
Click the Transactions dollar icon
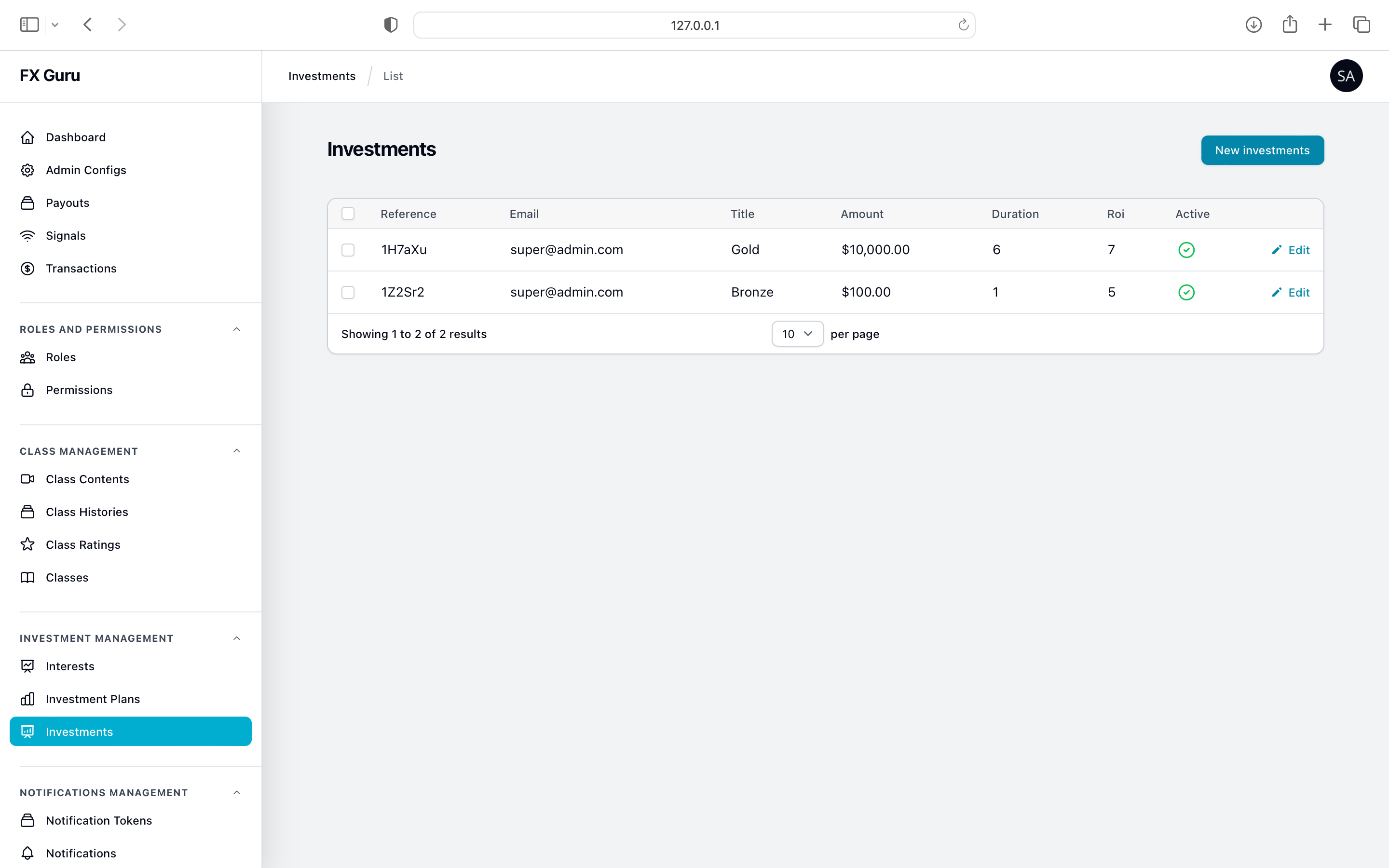click(x=27, y=269)
